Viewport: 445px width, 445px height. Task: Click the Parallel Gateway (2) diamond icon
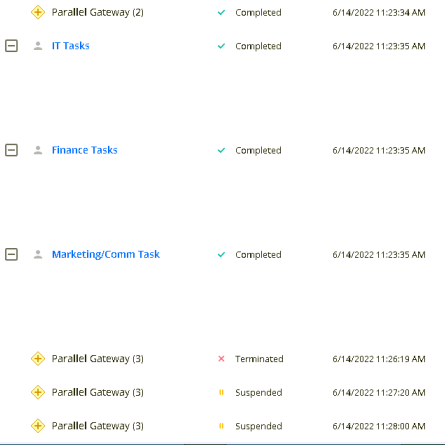click(x=38, y=12)
